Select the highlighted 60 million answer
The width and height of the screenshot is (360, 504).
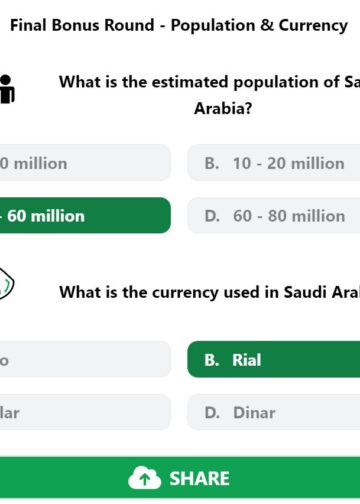click(85, 215)
